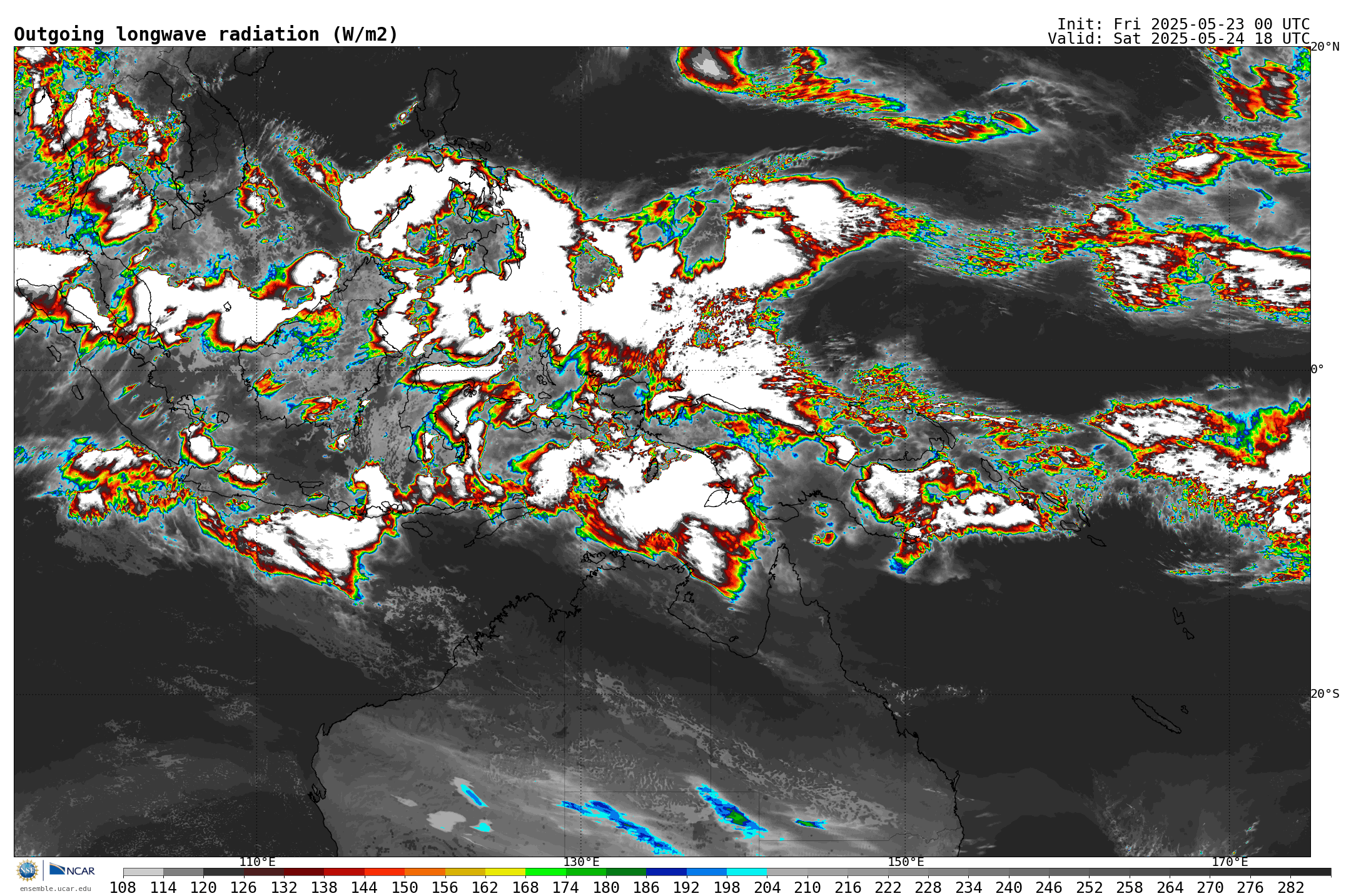The image size is (1351, 896).
Task: Pick the cyan 198–204 colorbar swatch
Action: coord(747,872)
